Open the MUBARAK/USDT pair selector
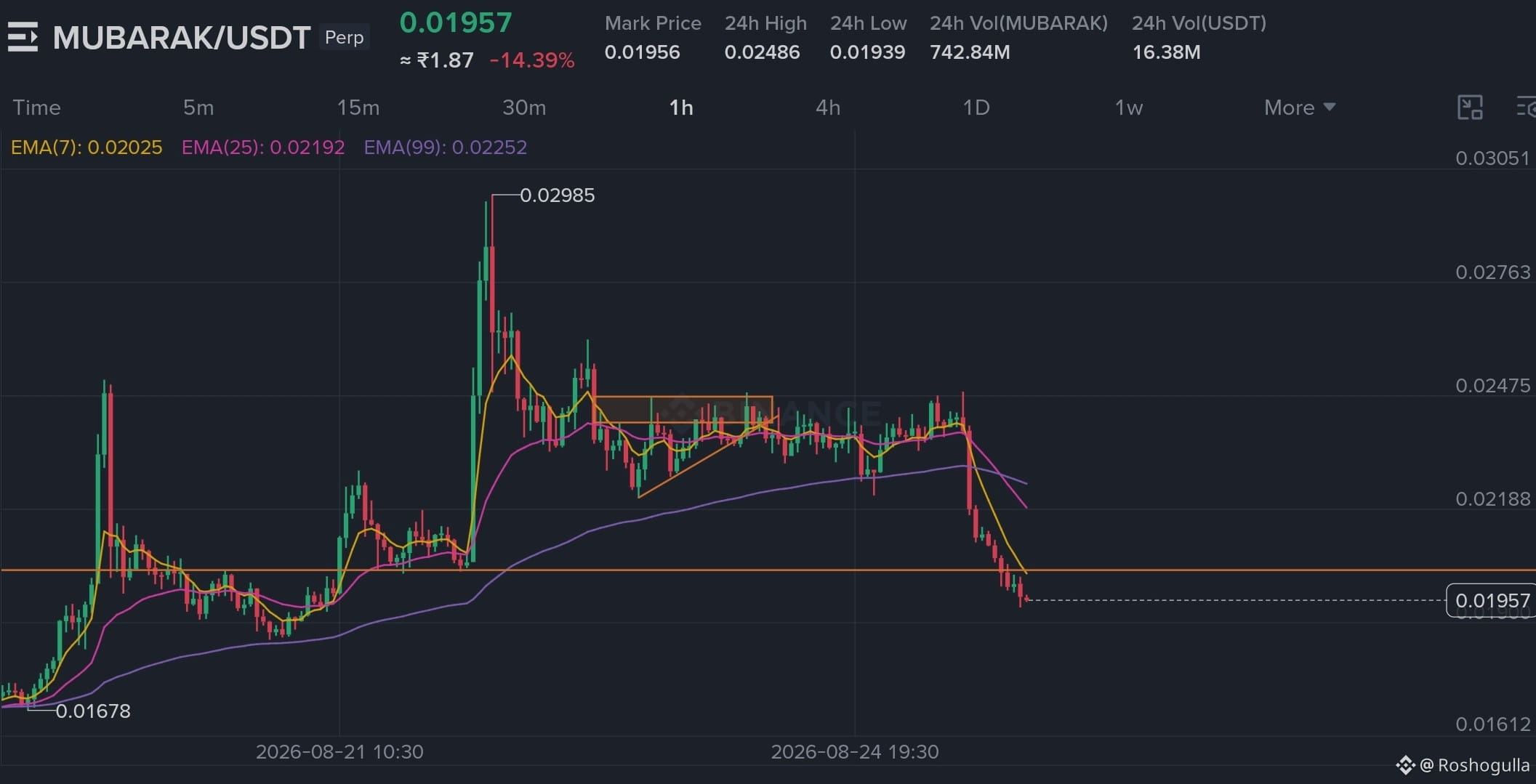1536x784 pixels. [182, 38]
